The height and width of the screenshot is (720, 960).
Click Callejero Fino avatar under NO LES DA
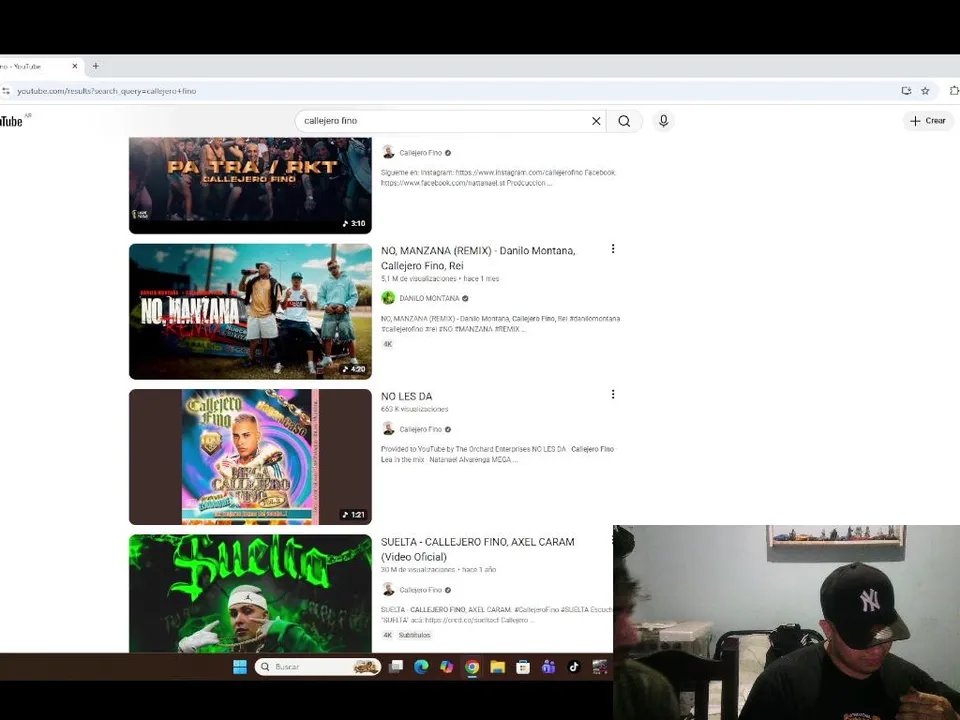point(388,429)
